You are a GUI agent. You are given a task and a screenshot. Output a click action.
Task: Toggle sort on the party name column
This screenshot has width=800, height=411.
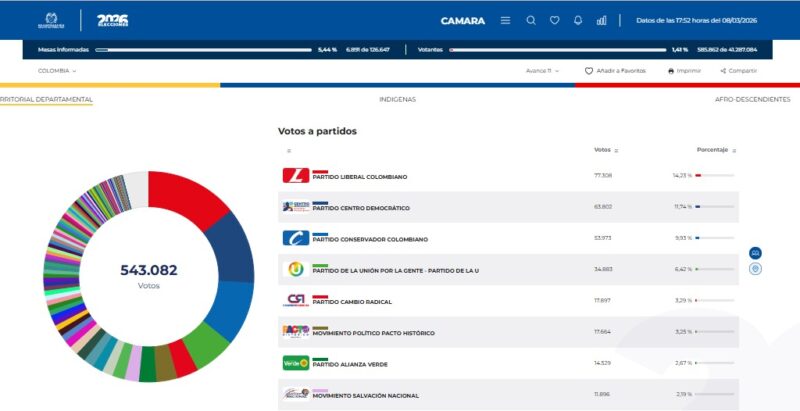[288, 151]
